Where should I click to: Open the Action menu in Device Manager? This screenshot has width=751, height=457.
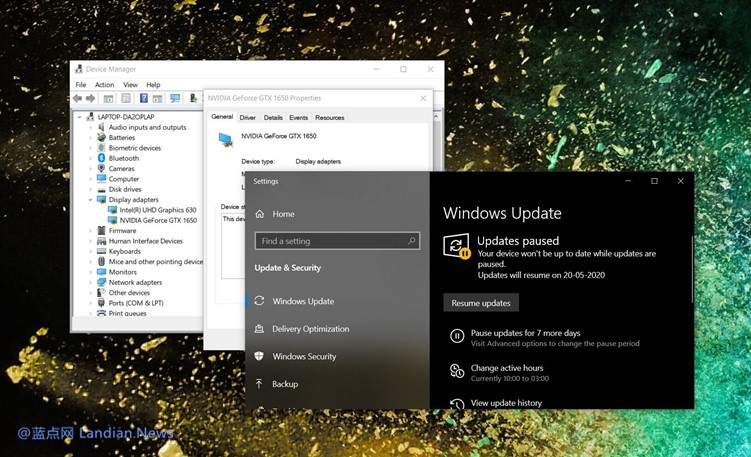(104, 85)
